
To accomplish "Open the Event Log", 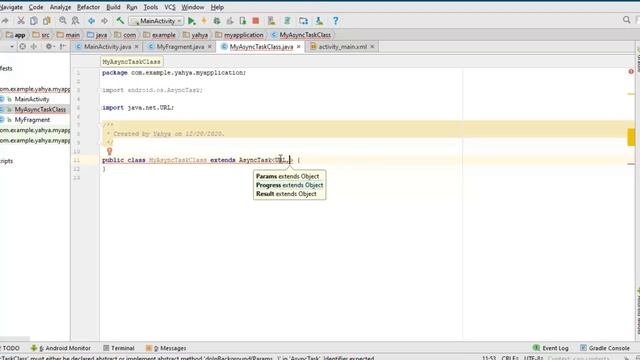I will (551, 348).
